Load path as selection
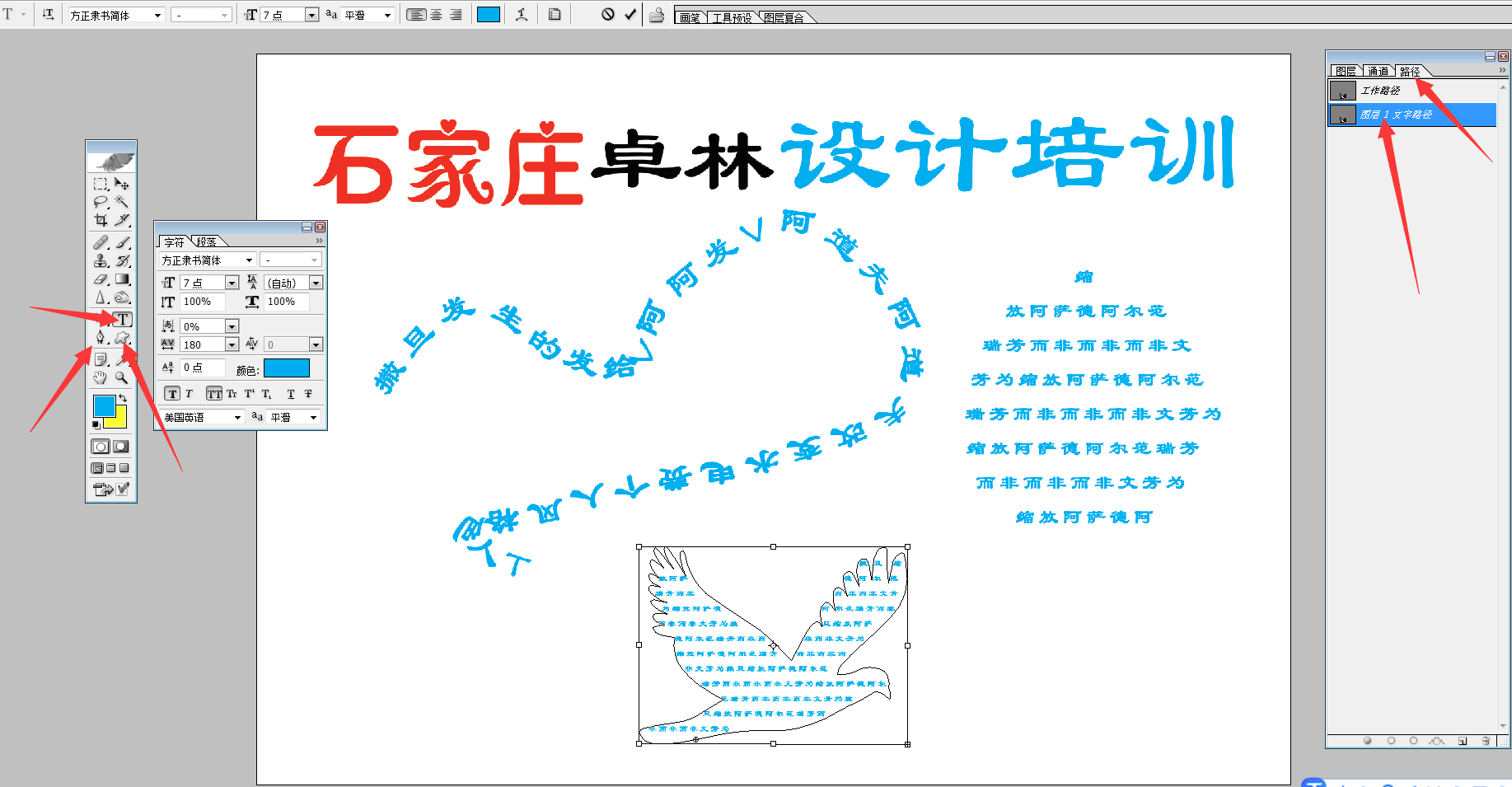The image size is (1512, 787). [1414, 741]
